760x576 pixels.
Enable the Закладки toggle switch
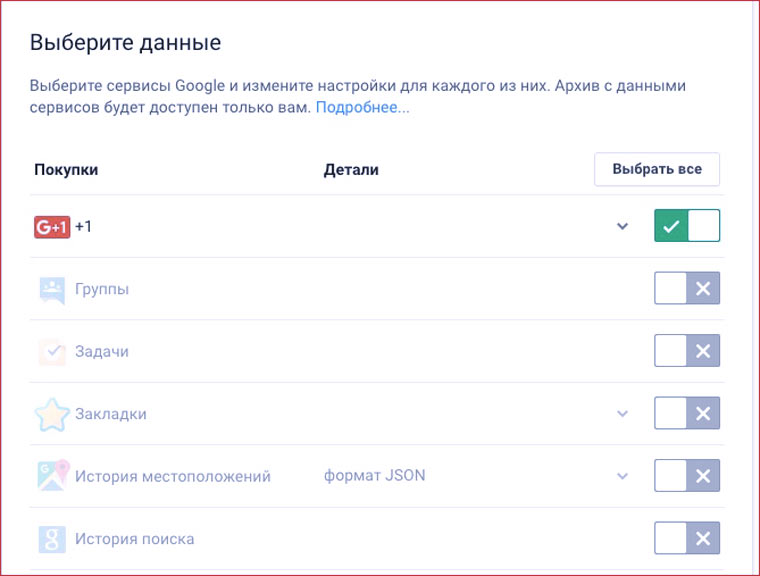click(x=687, y=413)
